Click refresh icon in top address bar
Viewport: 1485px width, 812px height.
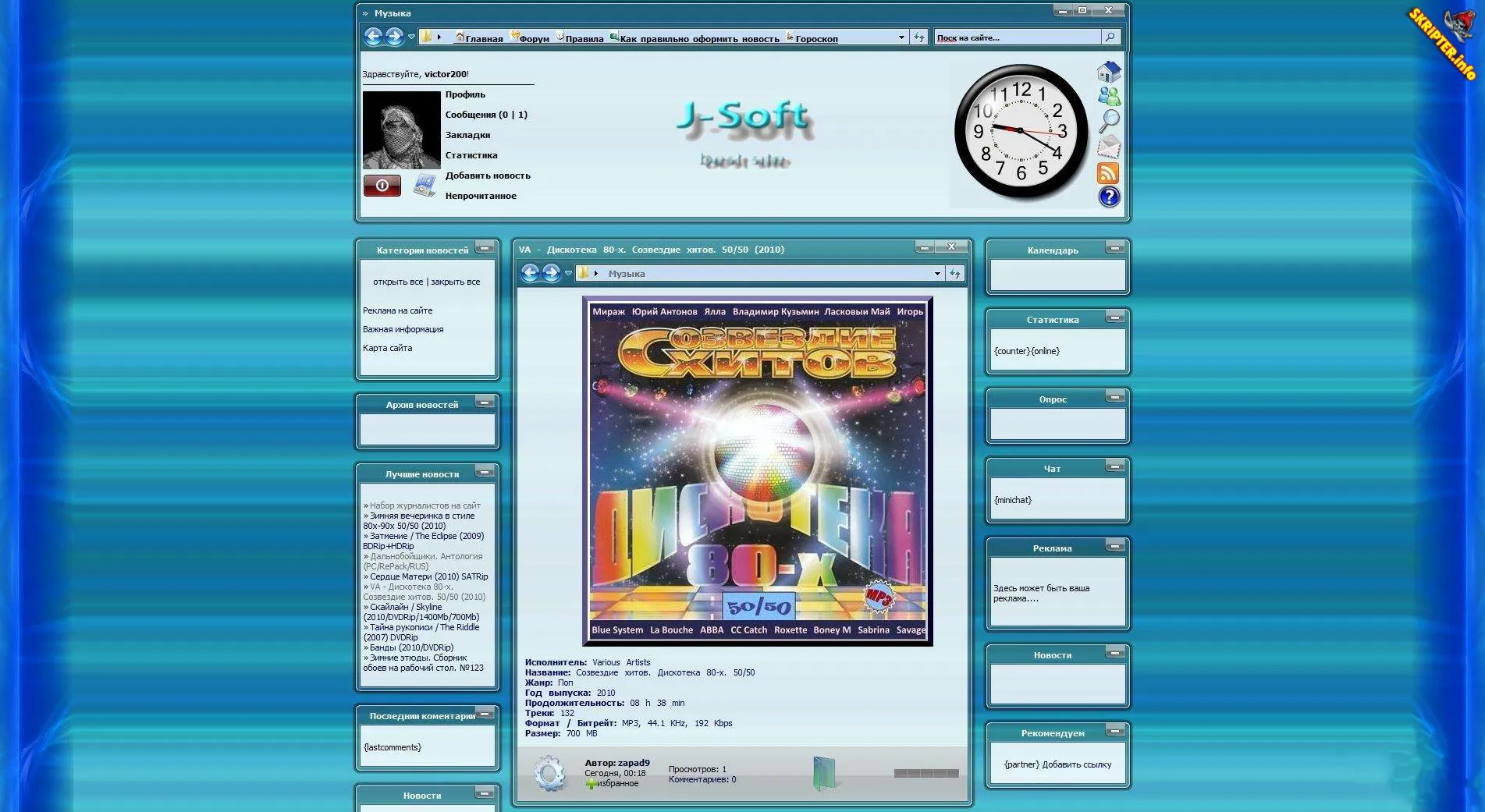(x=919, y=37)
